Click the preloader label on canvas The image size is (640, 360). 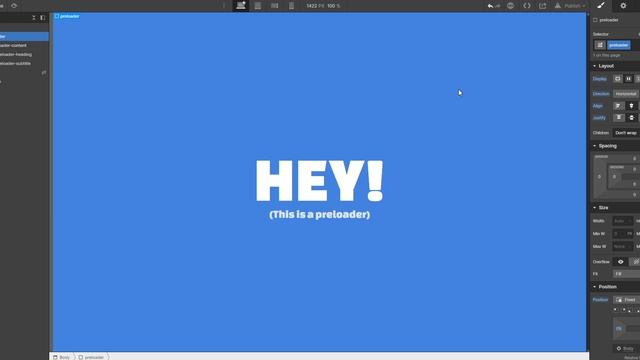click(67, 16)
